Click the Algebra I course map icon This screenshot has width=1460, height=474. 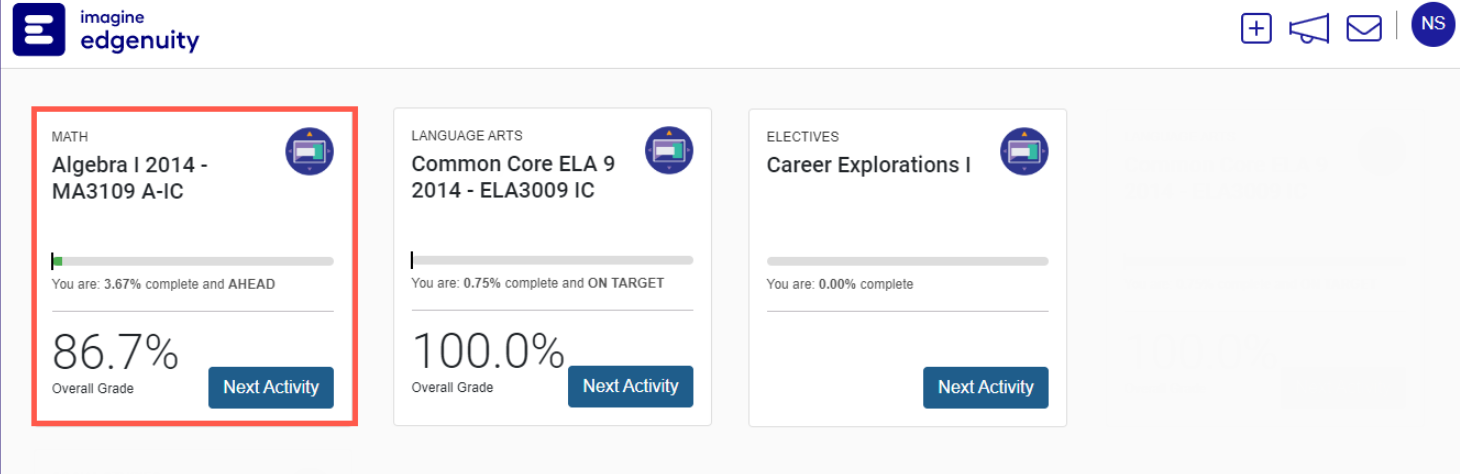click(309, 152)
